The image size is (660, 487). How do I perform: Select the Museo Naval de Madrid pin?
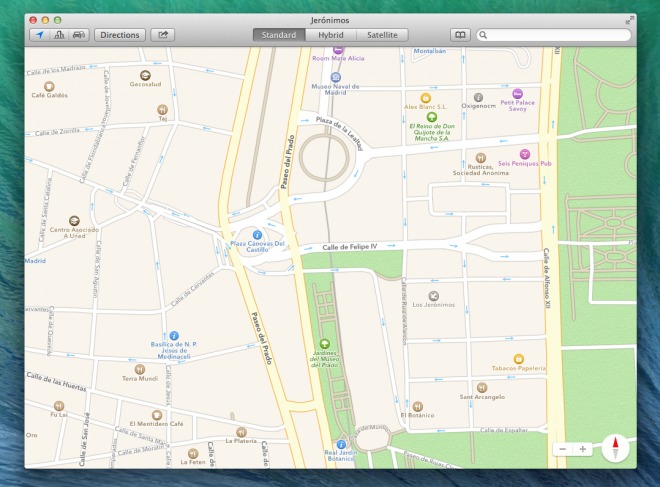click(x=335, y=77)
